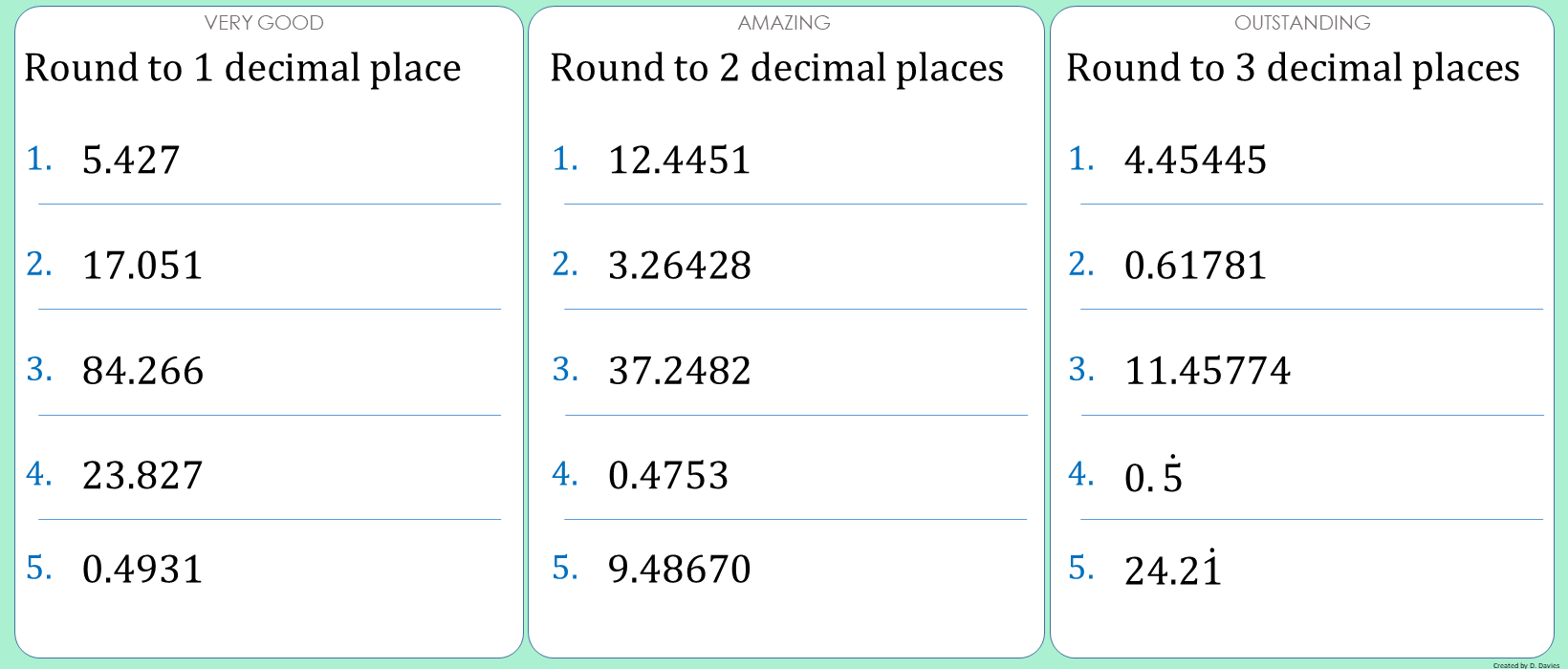Select the value 3.26428

click(679, 266)
